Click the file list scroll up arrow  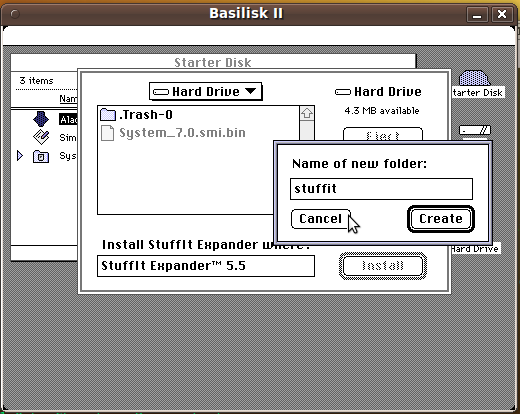click(307, 113)
